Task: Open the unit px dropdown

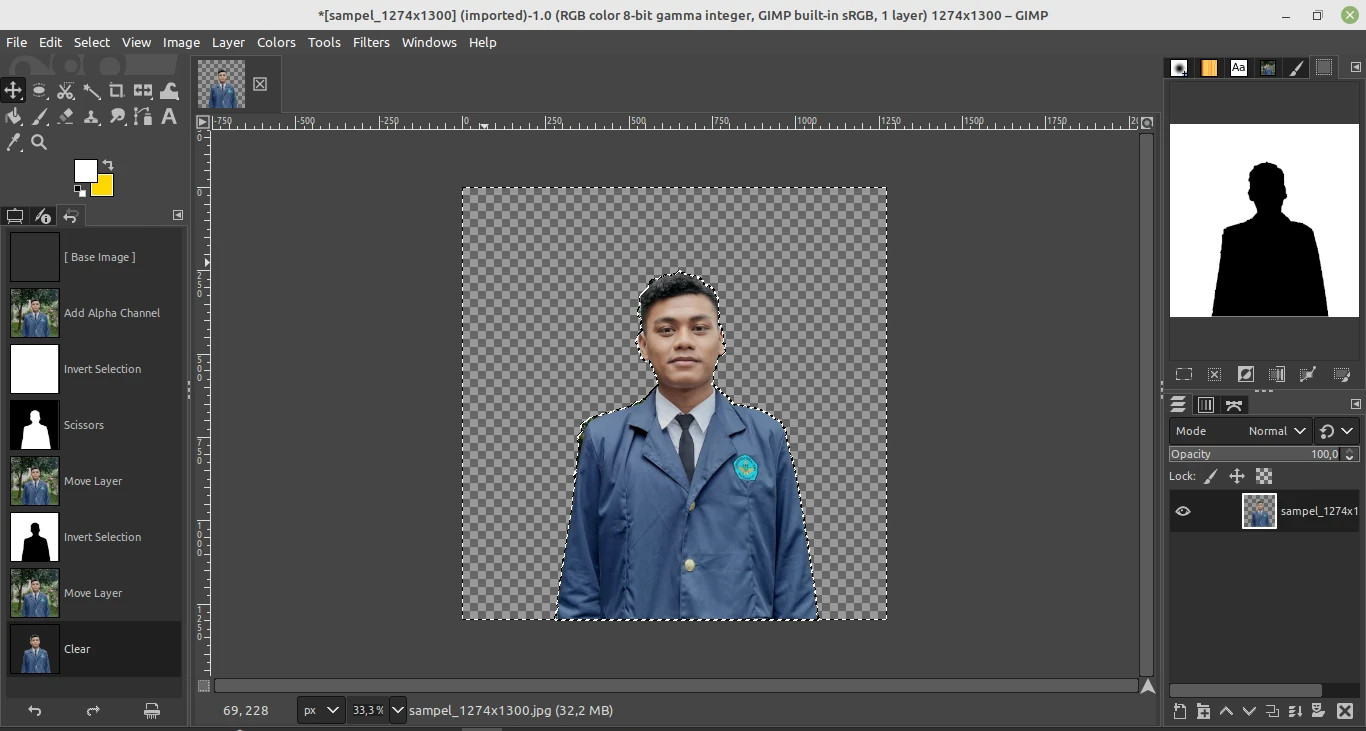Action: 320,710
